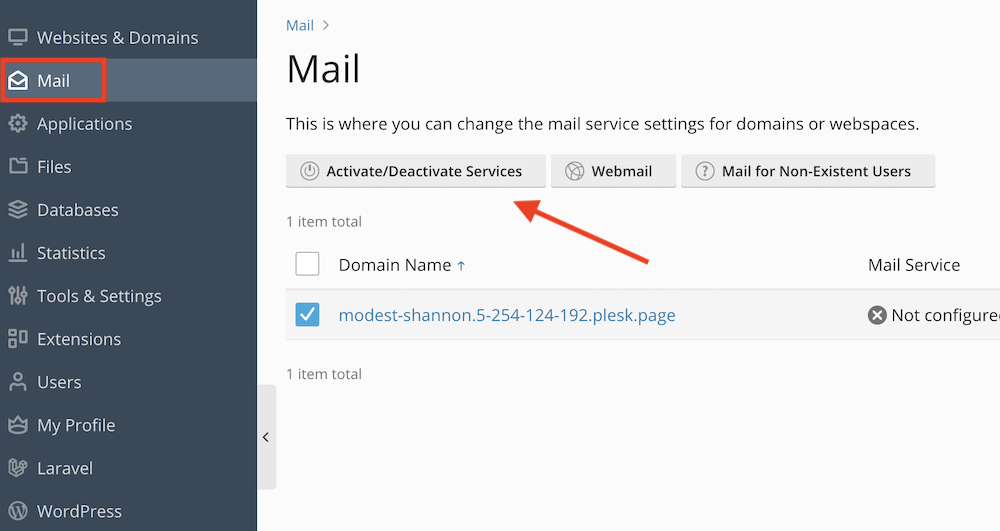Click the Extensions grid icon

17,339
